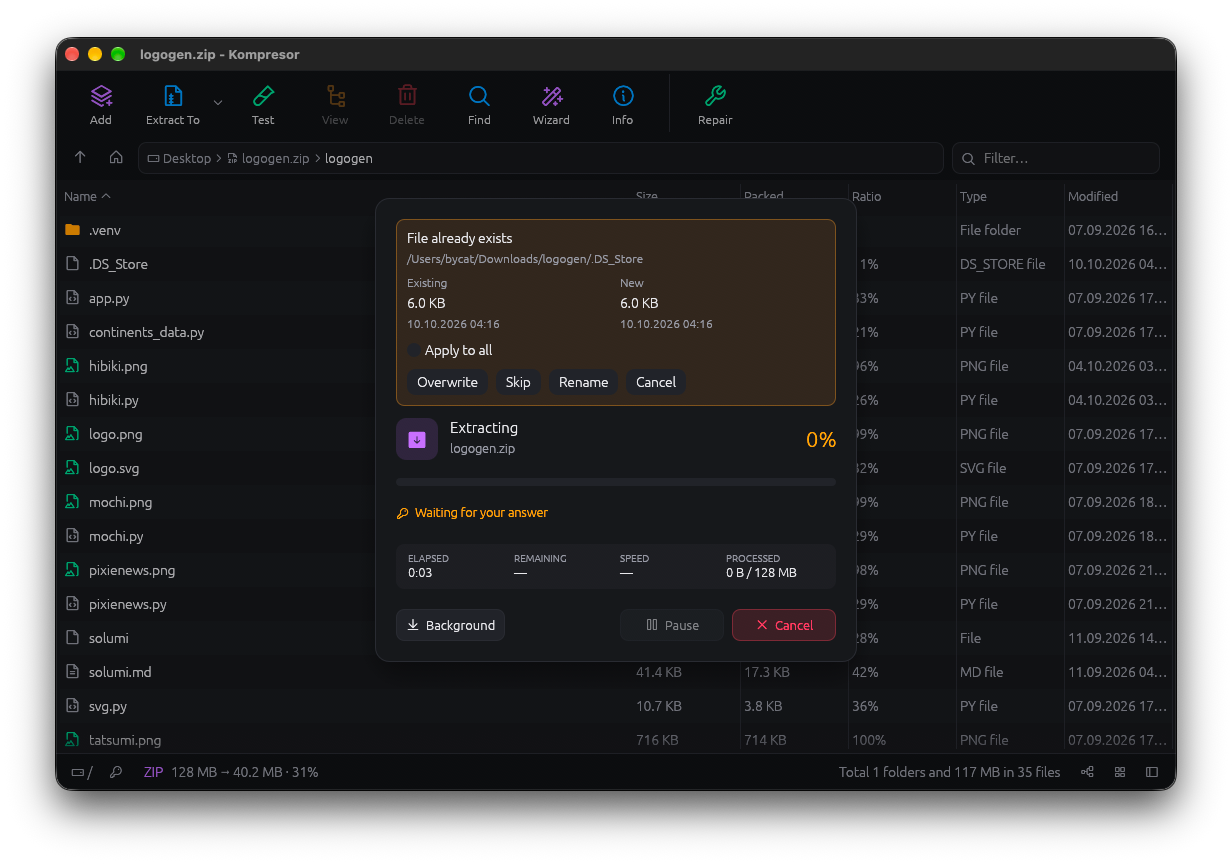Sort by the Type column header
The width and height of the screenshot is (1232, 864).
(973, 196)
